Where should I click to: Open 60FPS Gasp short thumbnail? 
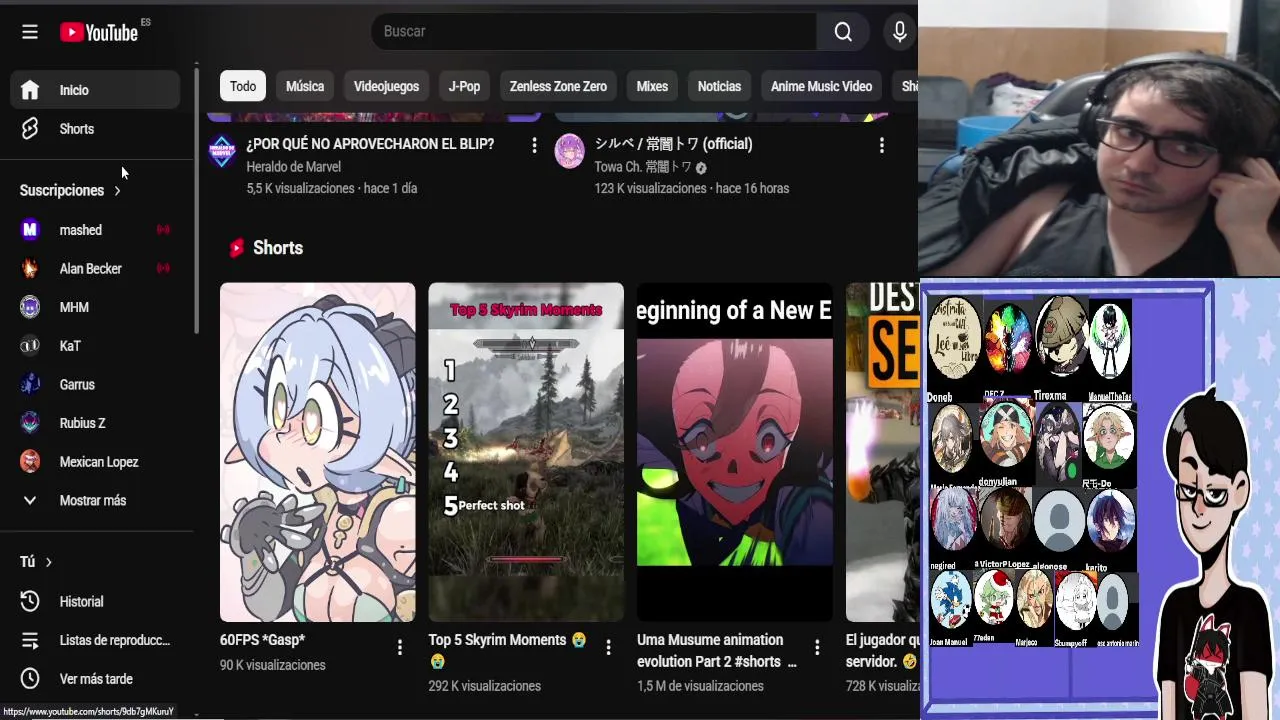click(318, 452)
